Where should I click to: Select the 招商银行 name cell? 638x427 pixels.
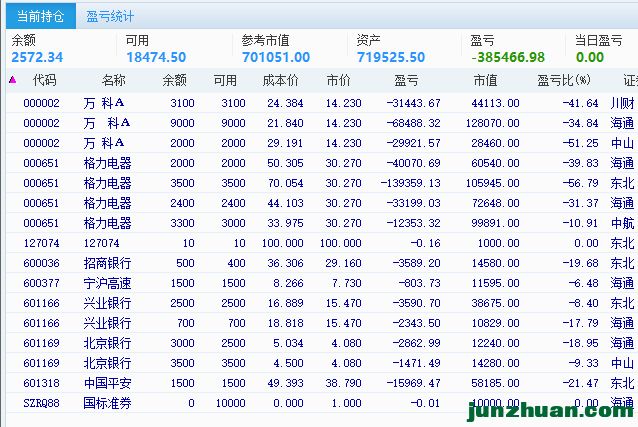pos(107,263)
